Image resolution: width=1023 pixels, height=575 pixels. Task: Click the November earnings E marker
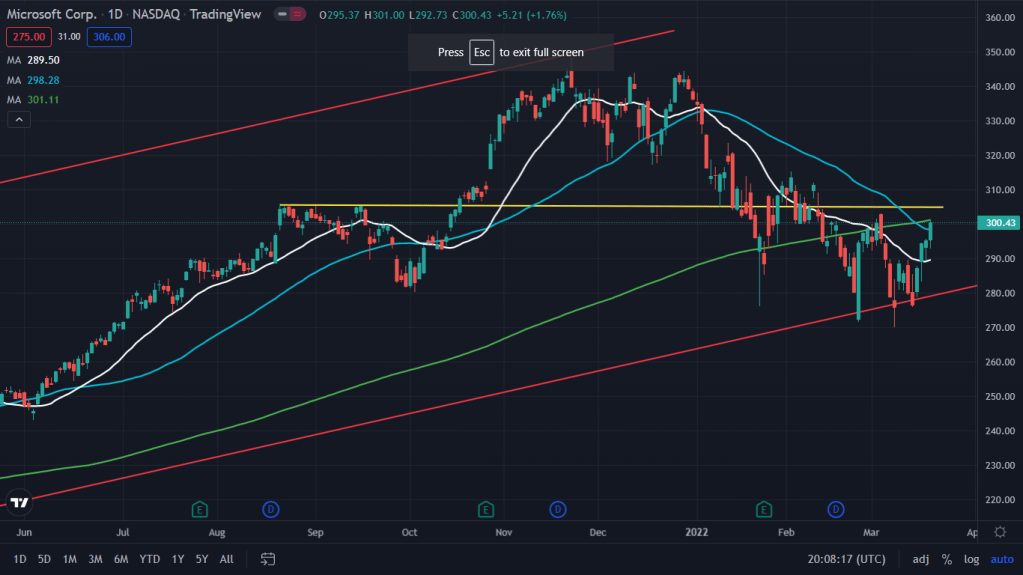pos(486,510)
